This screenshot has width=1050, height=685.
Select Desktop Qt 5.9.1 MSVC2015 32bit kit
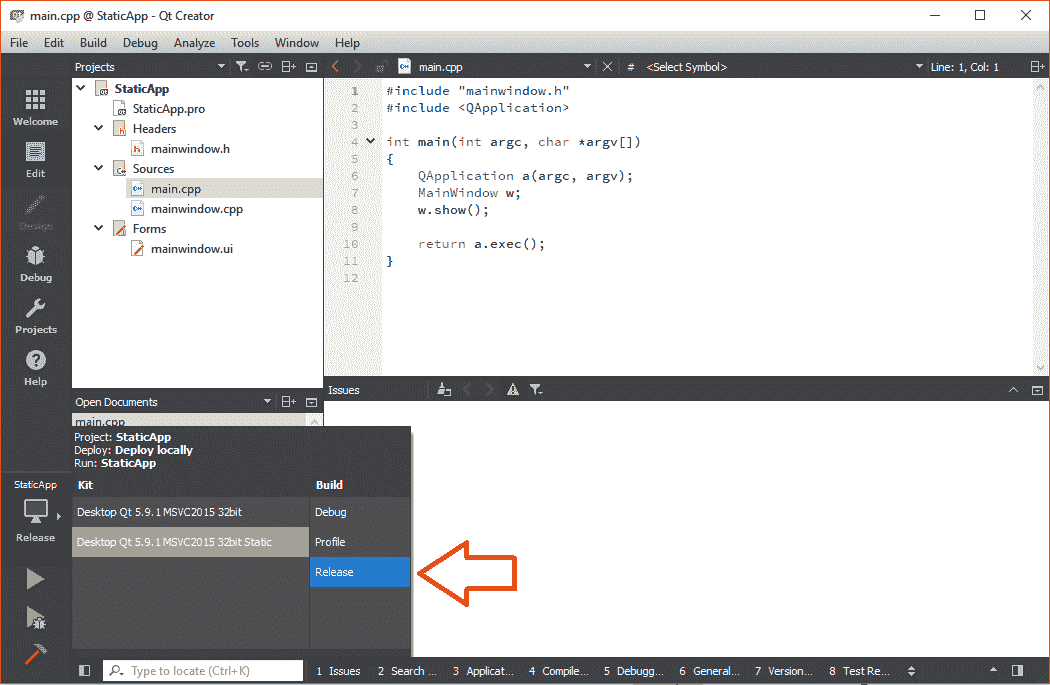[160, 512]
